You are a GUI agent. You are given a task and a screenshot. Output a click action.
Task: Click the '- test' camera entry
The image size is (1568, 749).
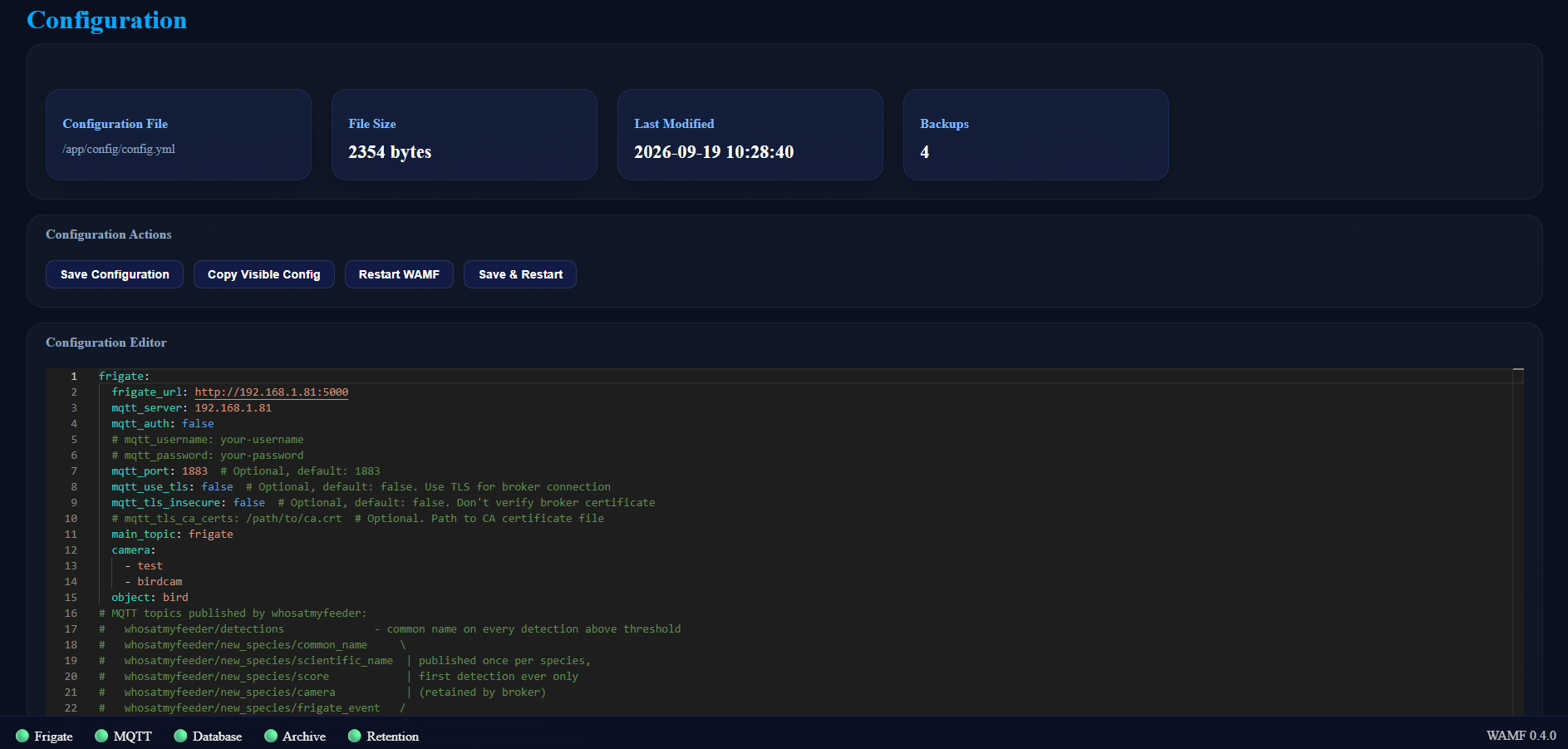(144, 566)
